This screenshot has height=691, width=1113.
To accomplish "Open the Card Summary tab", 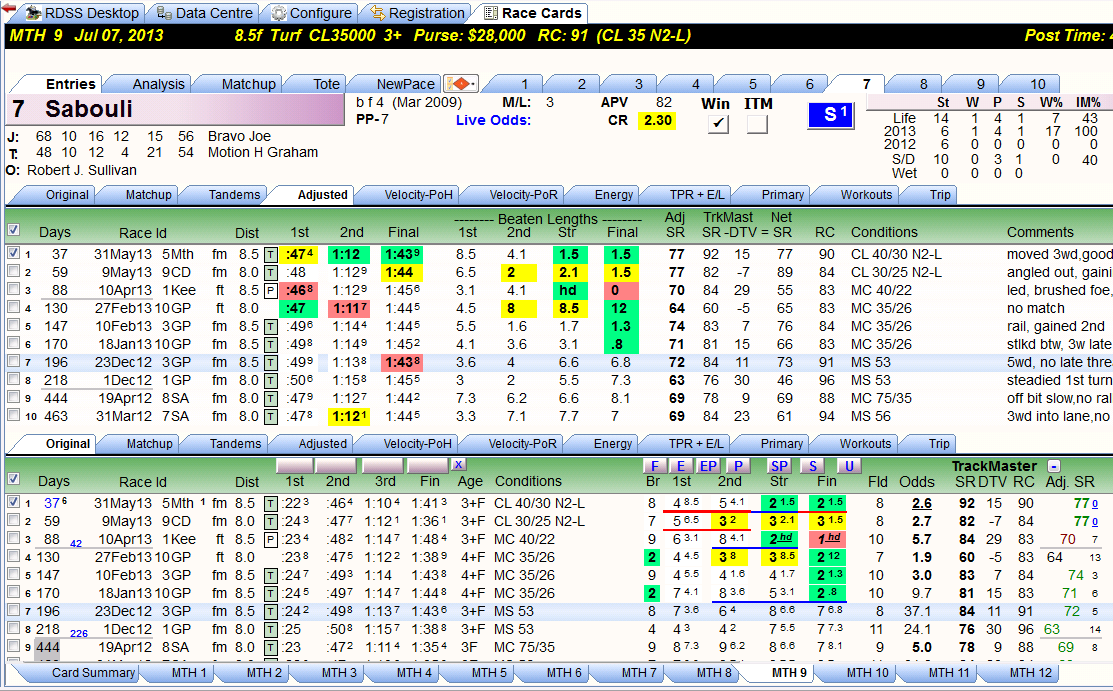I will click(x=93, y=673).
